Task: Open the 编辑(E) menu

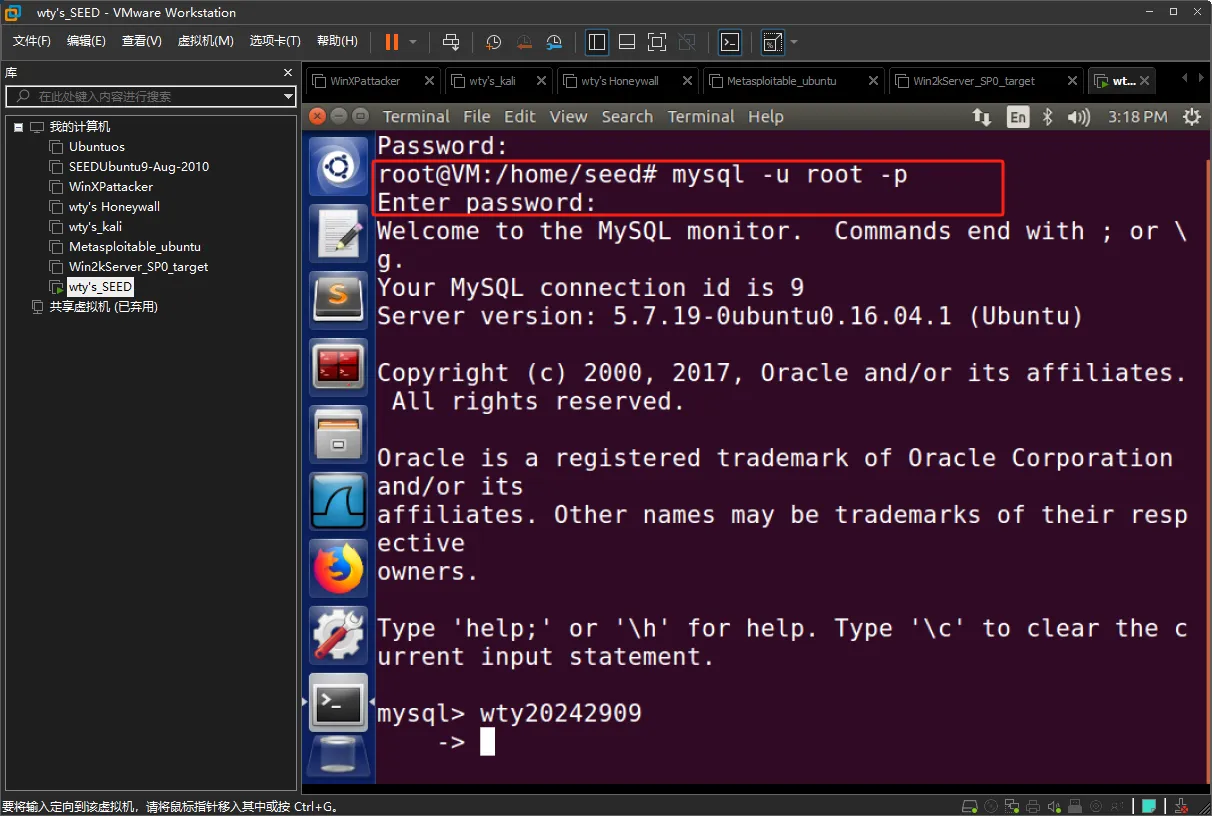Action: tap(86, 41)
